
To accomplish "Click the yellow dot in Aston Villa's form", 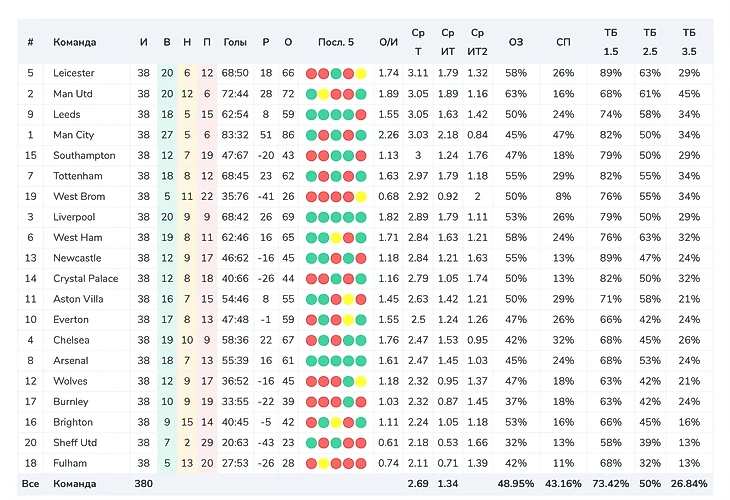I will (348, 299).
